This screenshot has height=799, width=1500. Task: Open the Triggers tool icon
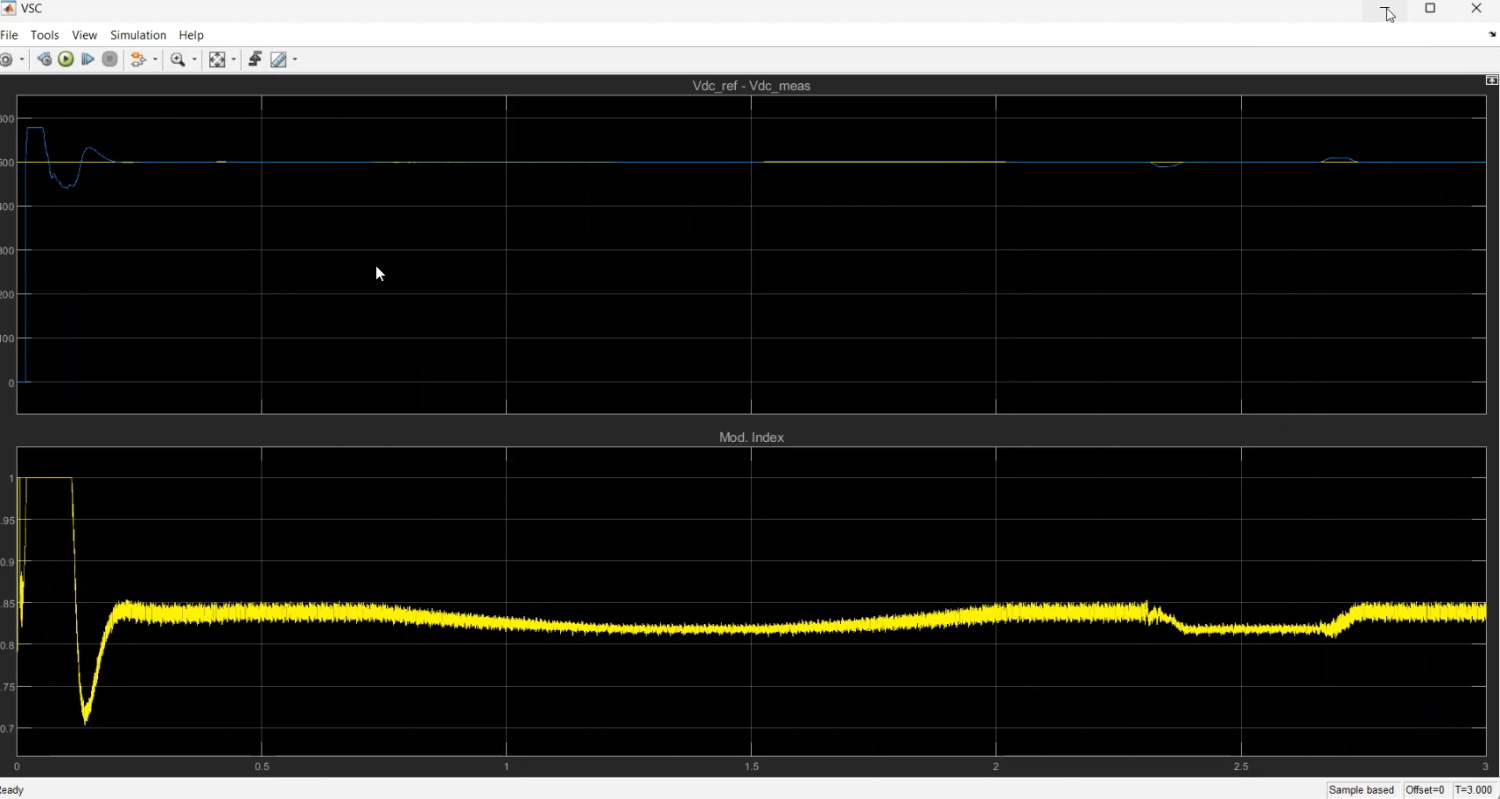[x=255, y=60]
